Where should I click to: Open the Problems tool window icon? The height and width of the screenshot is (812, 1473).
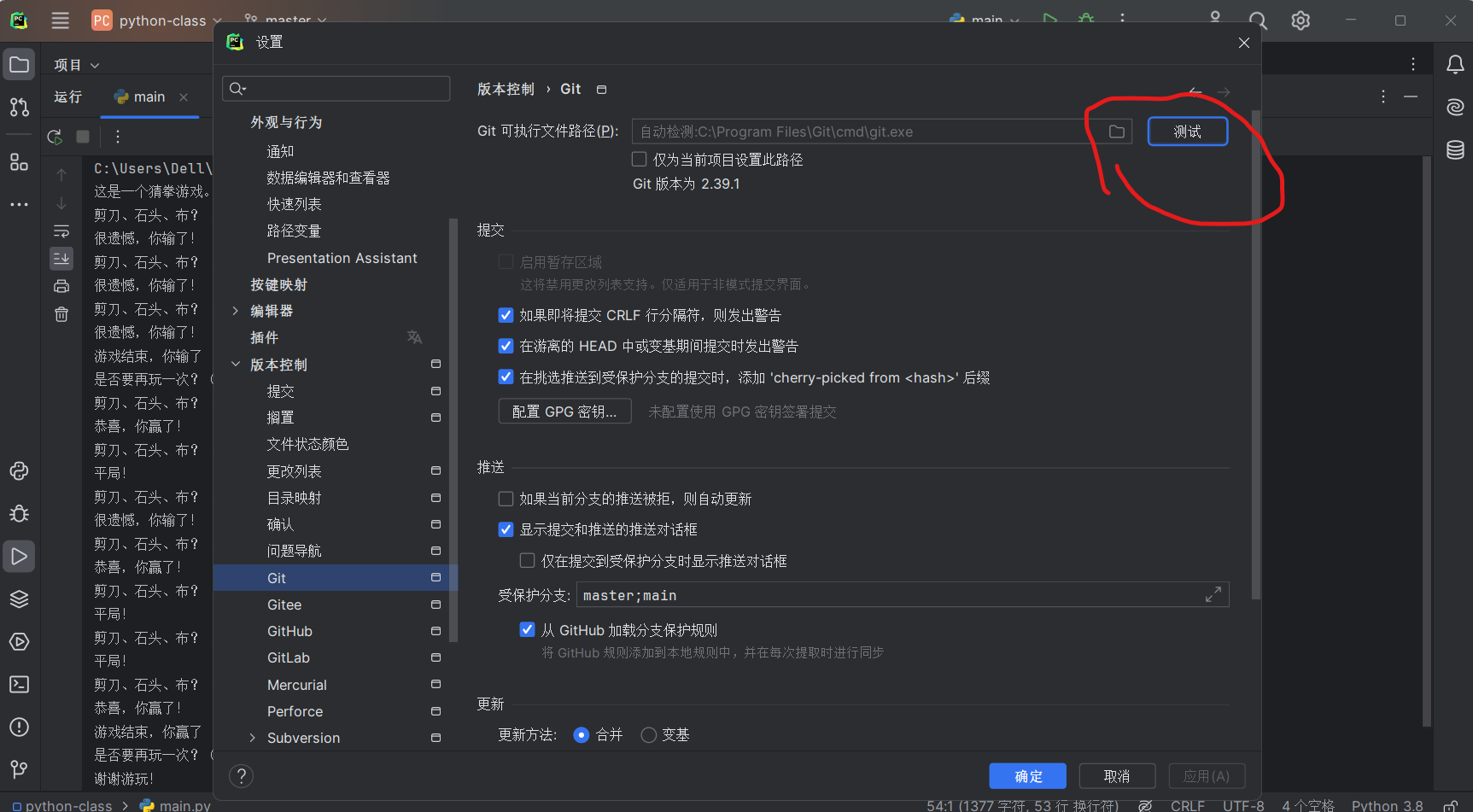(x=19, y=727)
